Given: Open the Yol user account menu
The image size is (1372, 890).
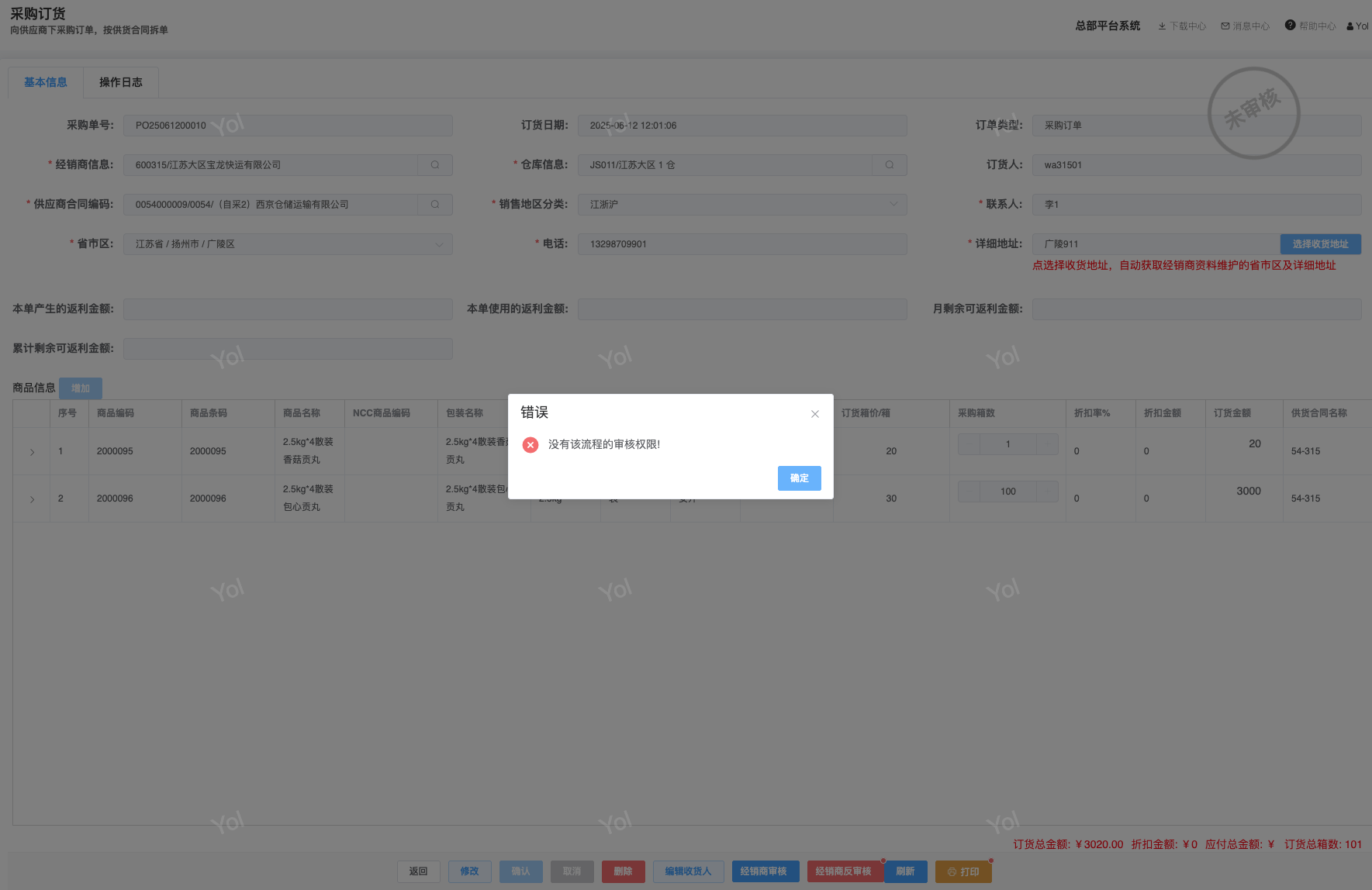Looking at the screenshot, I should [x=1358, y=26].
